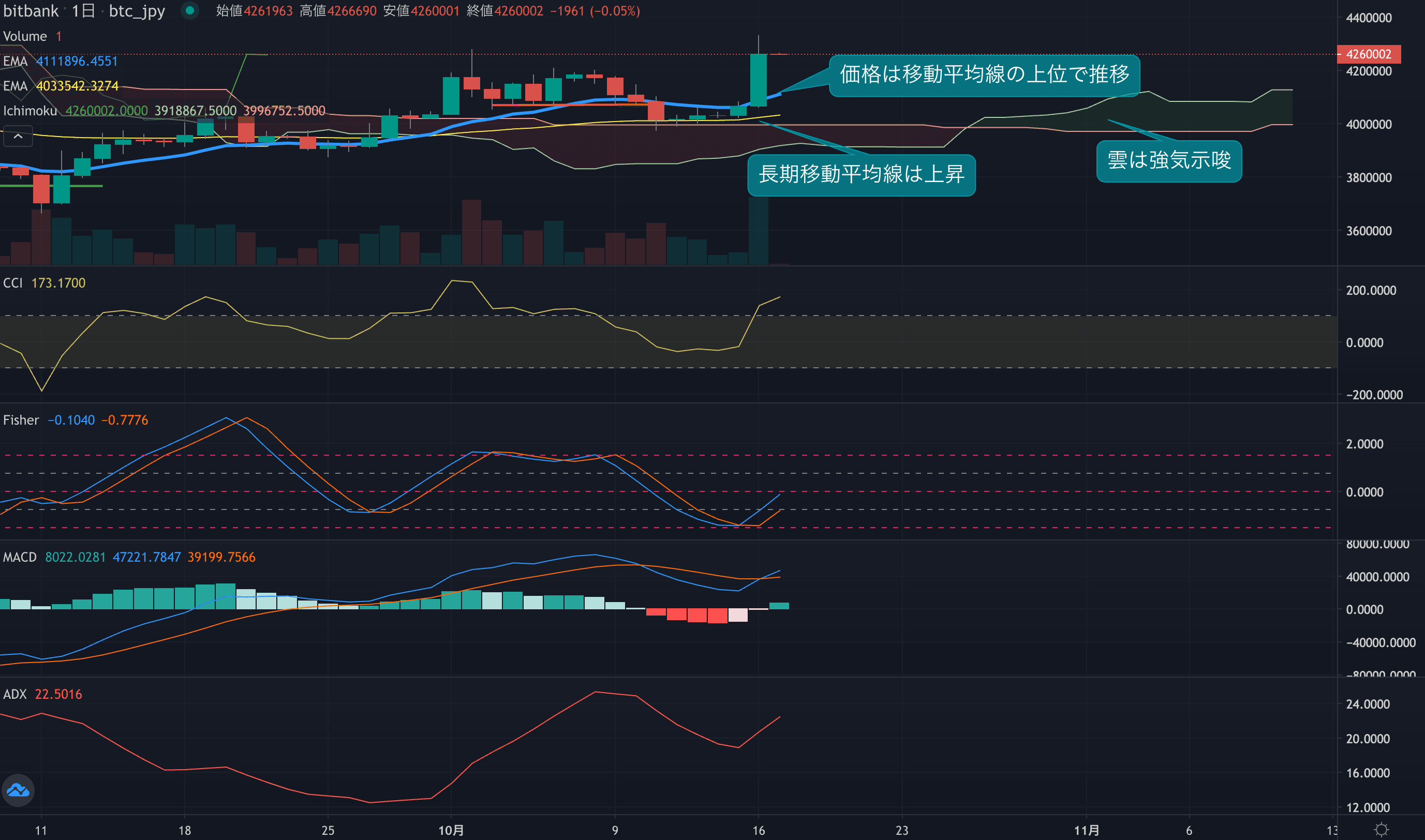Click the ADX indicator legend label
Image resolution: width=1425 pixels, height=840 pixels.
click(14, 694)
